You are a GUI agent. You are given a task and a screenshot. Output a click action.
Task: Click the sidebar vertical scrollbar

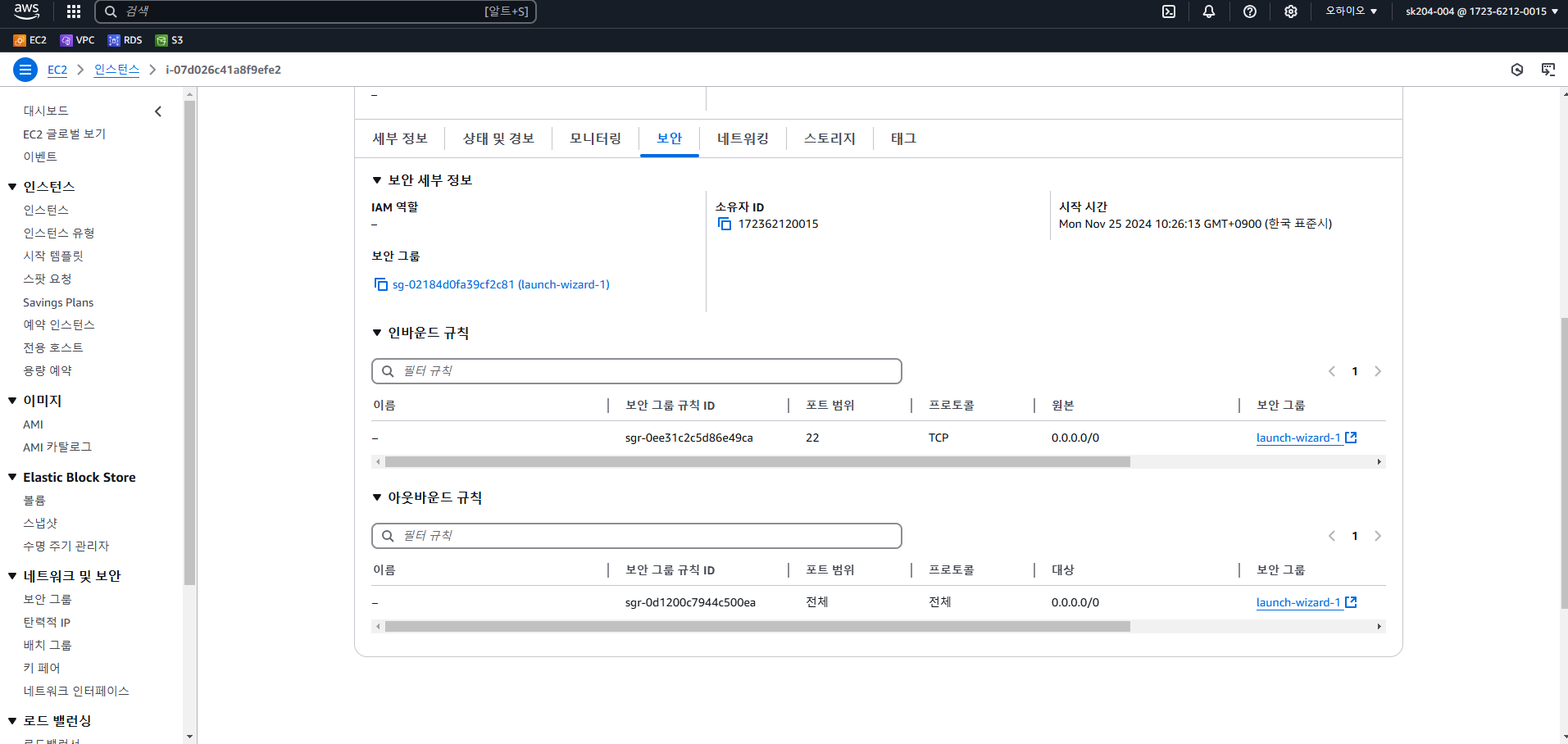[x=190, y=343]
